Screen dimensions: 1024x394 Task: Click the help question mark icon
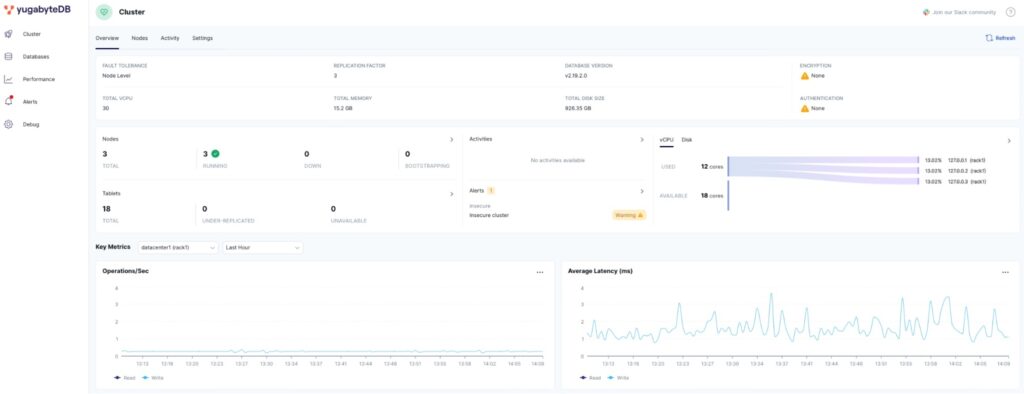click(x=1010, y=12)
